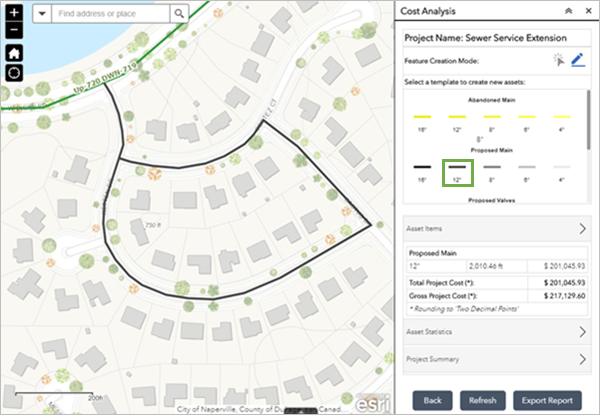The height and width of the screenshot is (415, 600).
Task: Open the search source dropdown arrow
Action: pyautogui.click(x=41, y=14)
